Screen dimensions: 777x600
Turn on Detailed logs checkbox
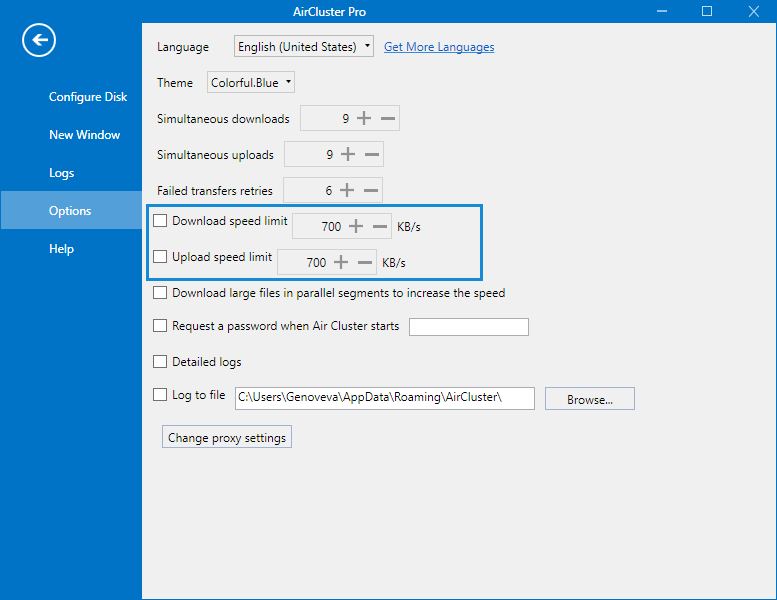(160, 362)
